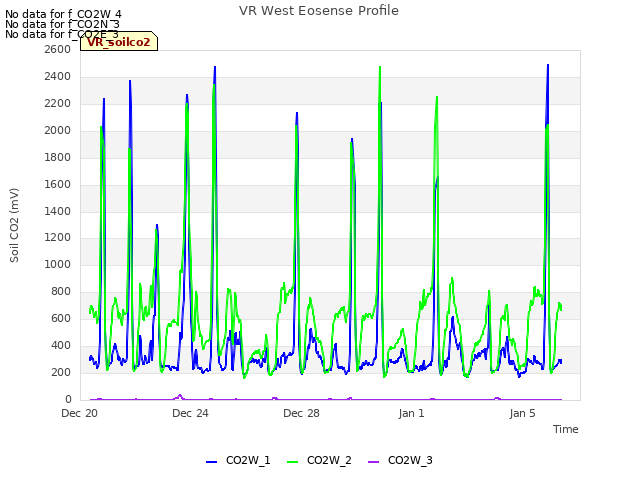Click the 'No data for f_CO2W_4' message

point(63,15)
